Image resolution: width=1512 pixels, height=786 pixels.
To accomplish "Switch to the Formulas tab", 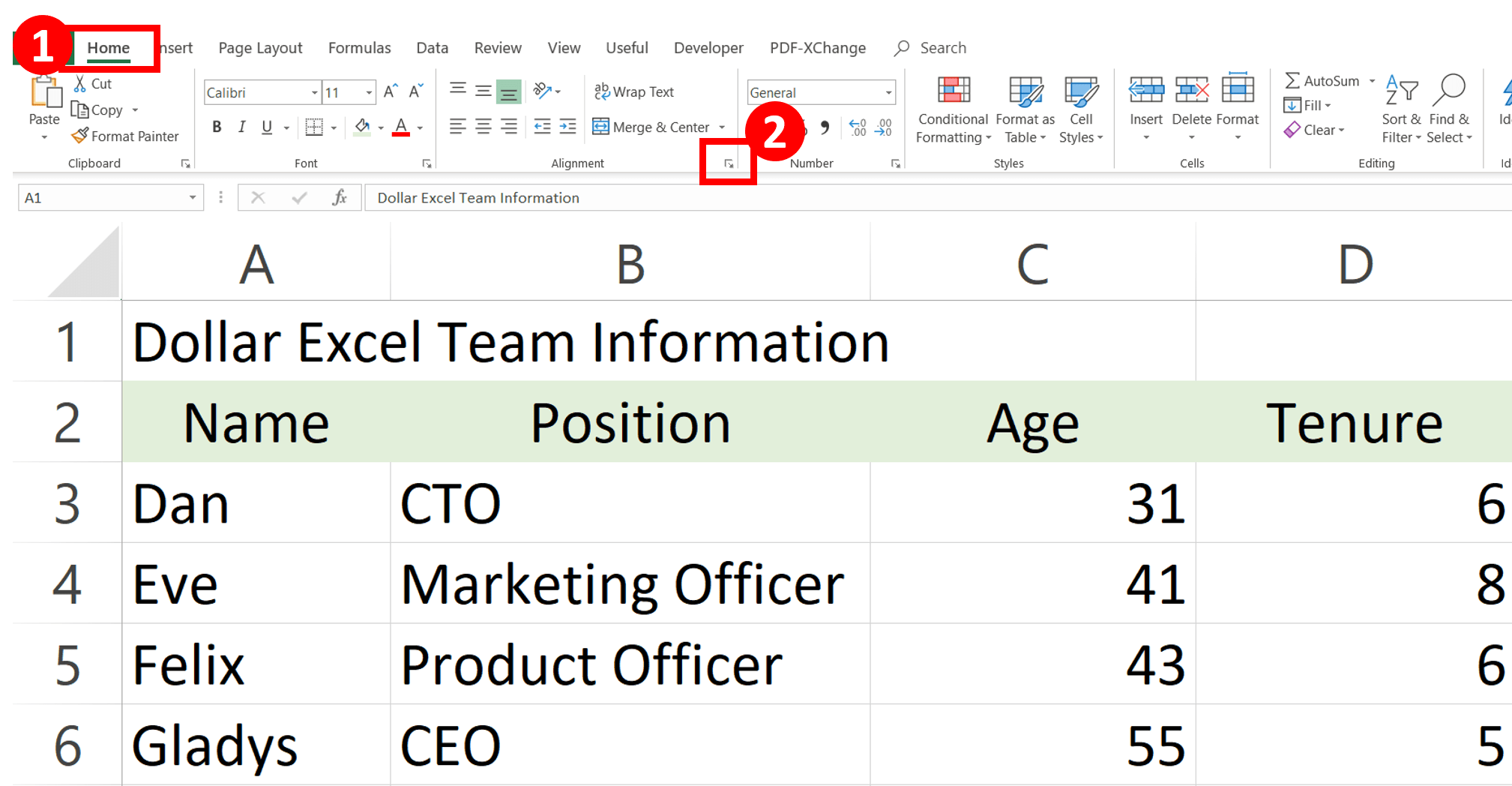I will click(x=359, y=48).
